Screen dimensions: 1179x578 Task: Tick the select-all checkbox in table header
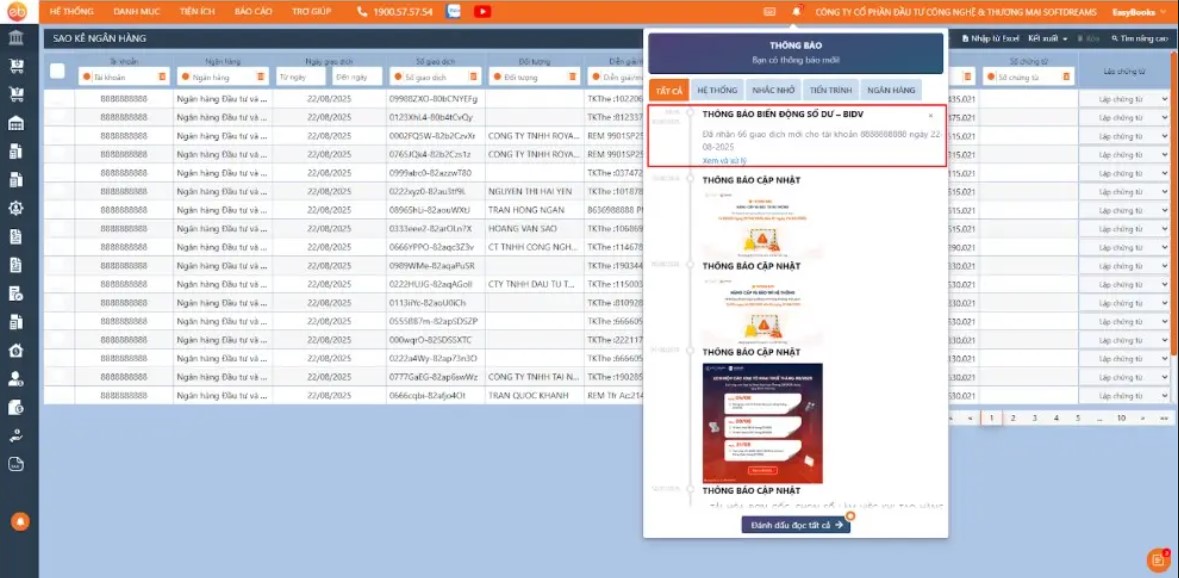click(x=57, y=71)
